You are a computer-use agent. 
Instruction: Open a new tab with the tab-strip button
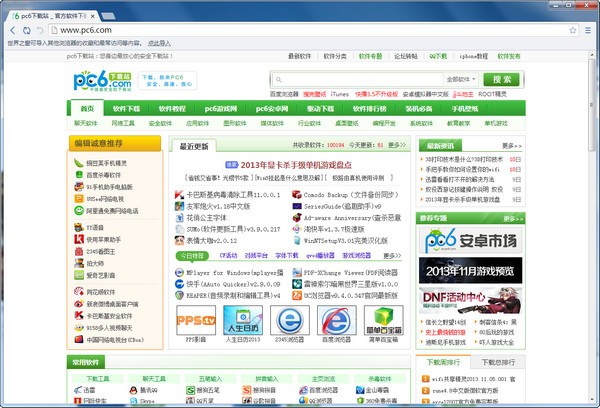point(108,16)
